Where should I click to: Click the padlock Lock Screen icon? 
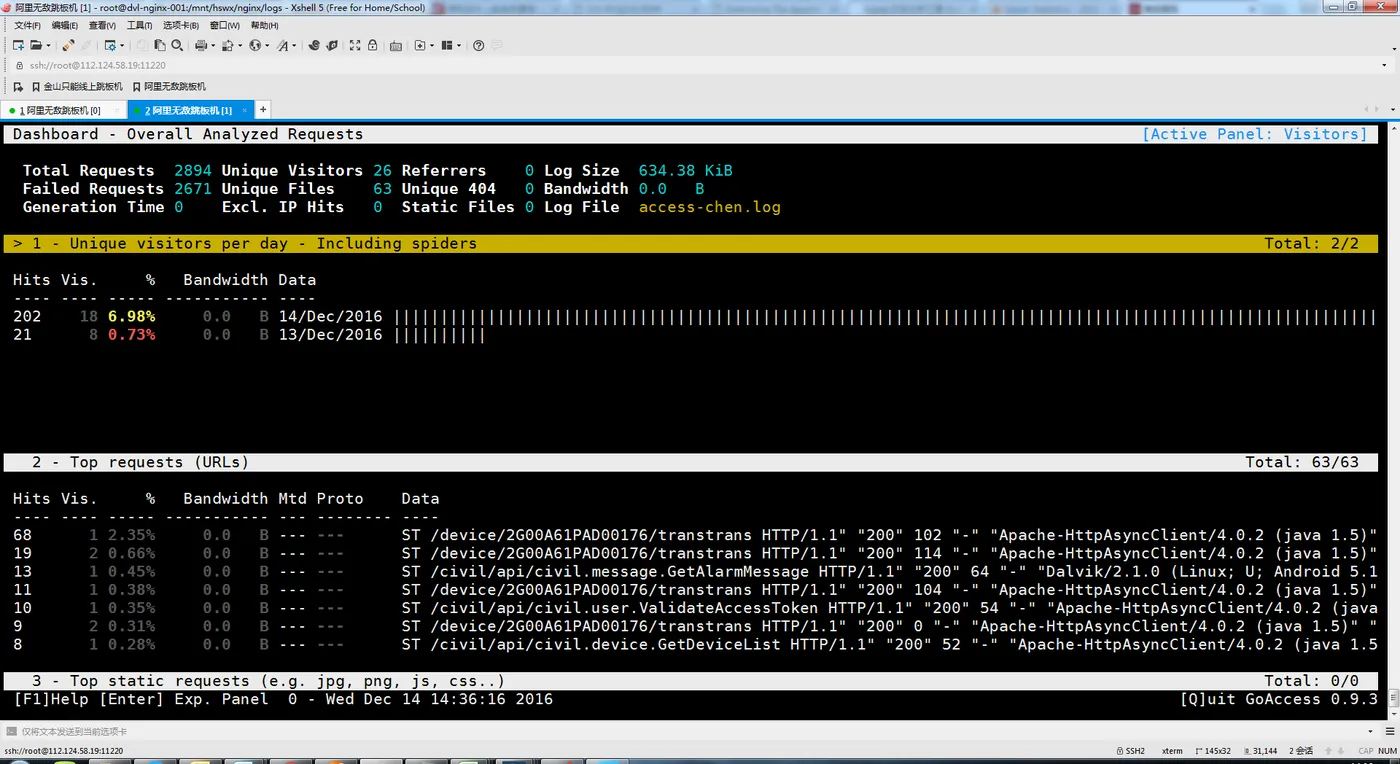click(x=373, y=45)
